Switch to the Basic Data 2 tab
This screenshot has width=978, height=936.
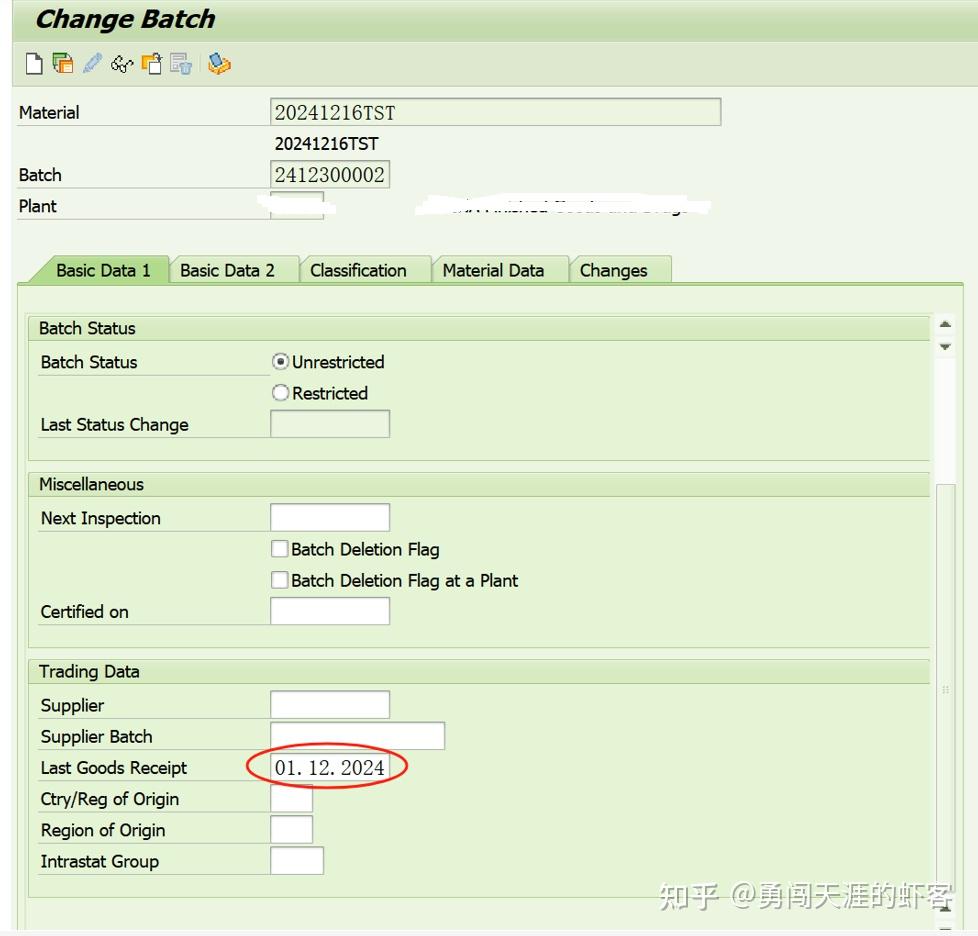232,269
